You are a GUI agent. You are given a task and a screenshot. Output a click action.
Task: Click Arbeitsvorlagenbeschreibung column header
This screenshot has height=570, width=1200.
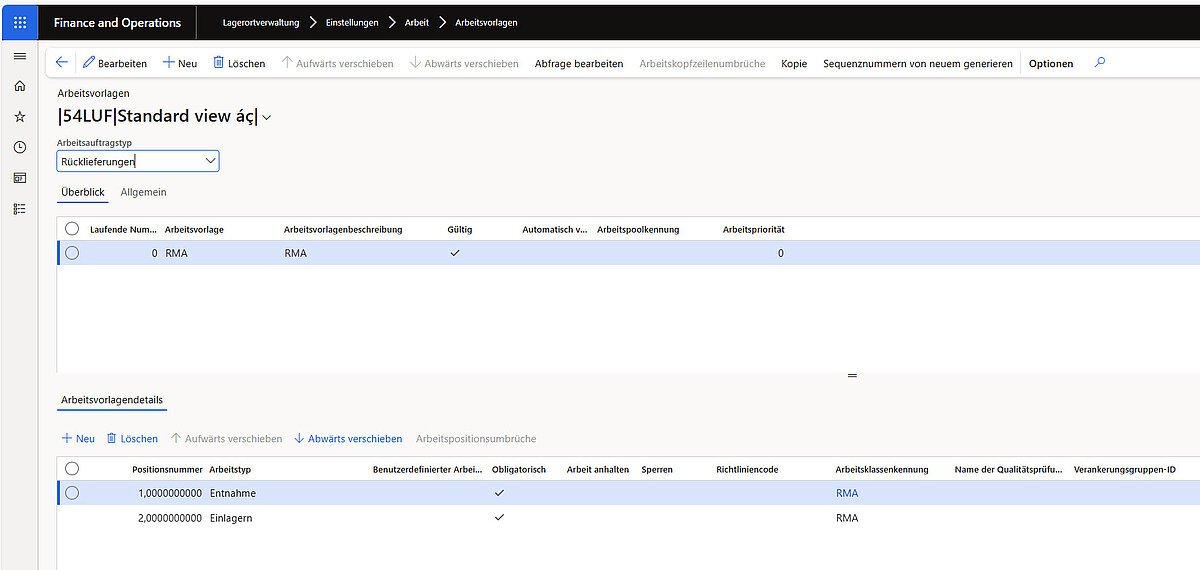click(343, 229)
